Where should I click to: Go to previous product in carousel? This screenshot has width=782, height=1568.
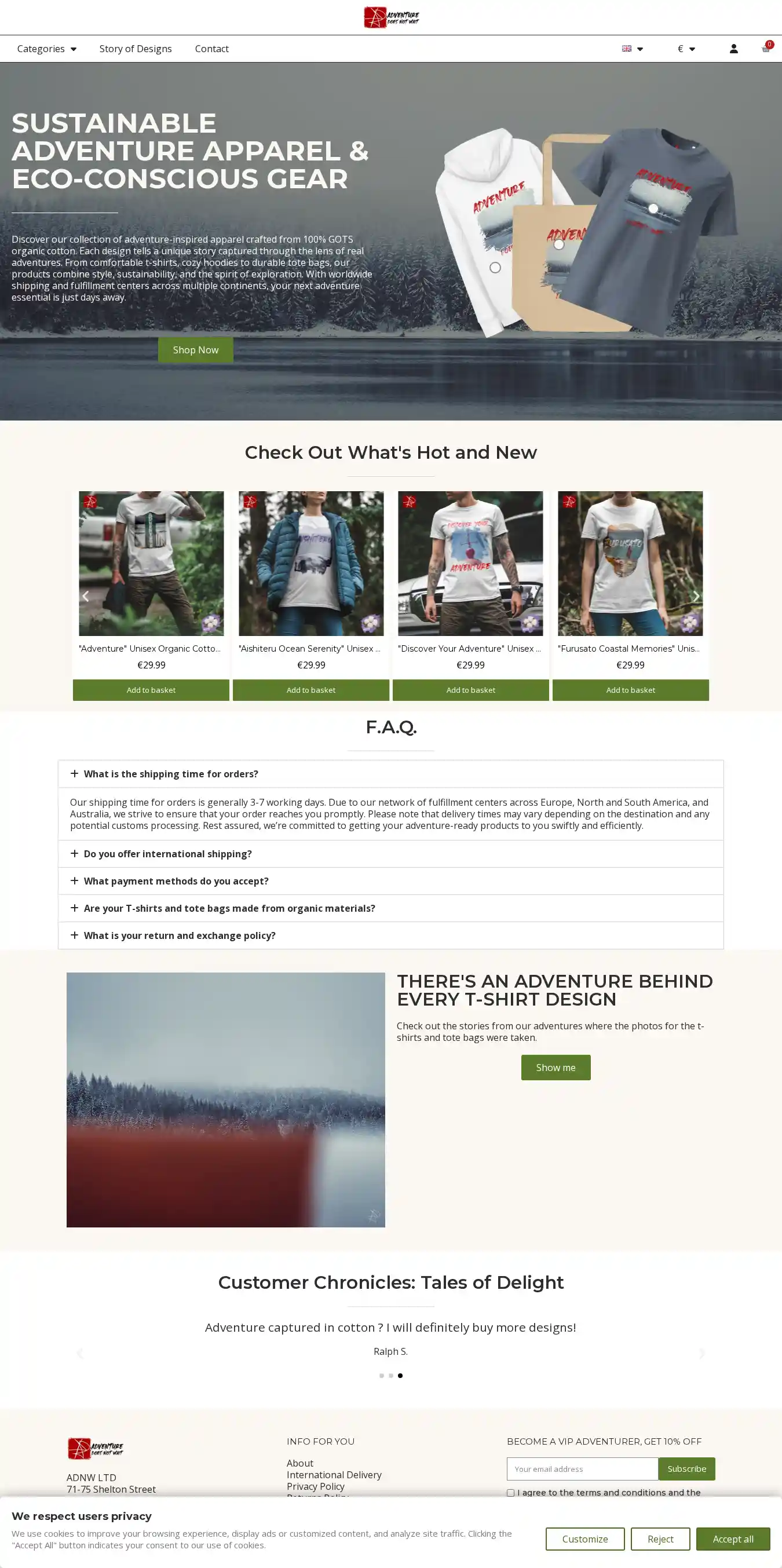point(85,596)
